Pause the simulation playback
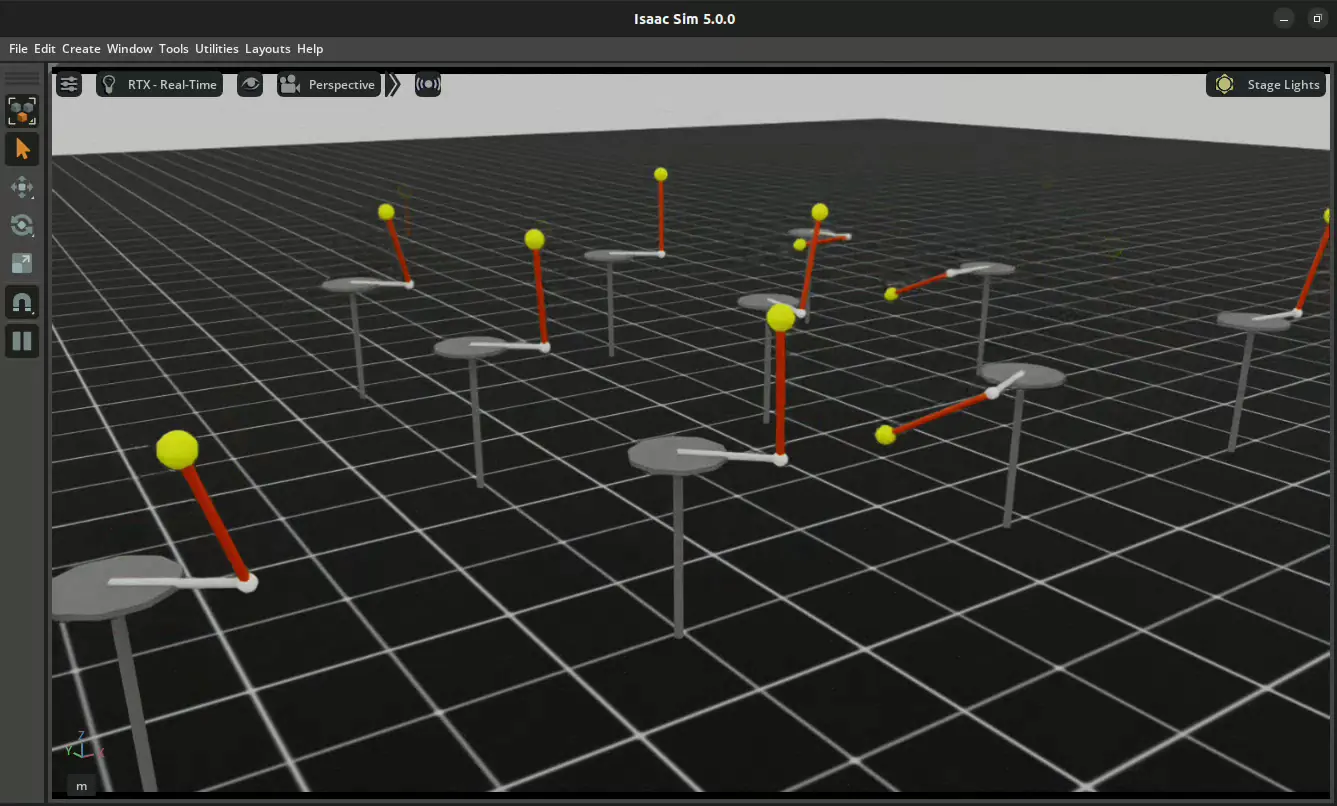1337x806 pixels. pos(22,341)
